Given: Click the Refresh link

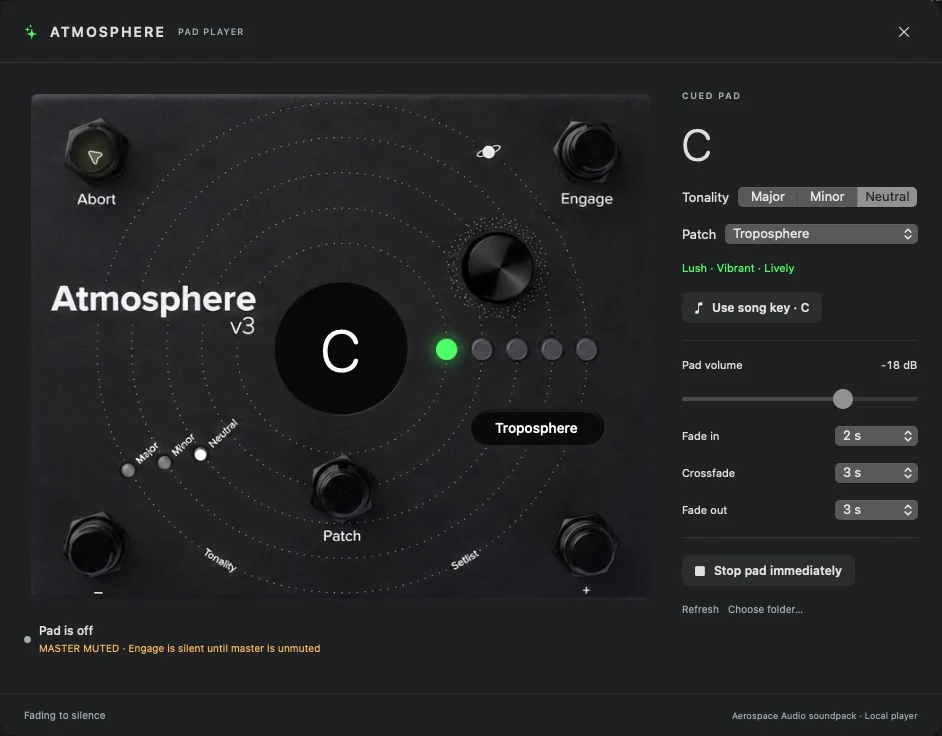Looking at the screenshot, I should [x=700, y=609].
